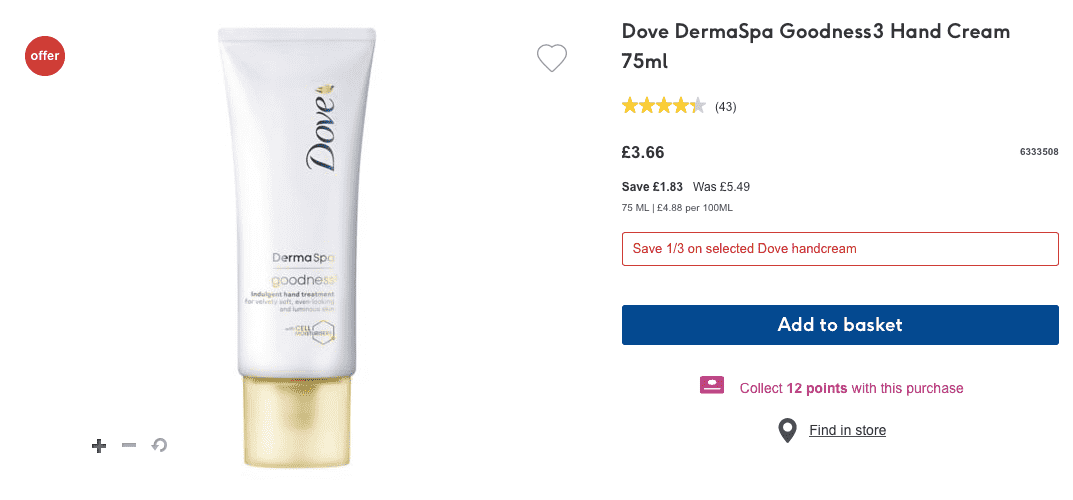
Task: View the 43 customer reviews count
Action: pyautogui.click(x=725, y=107)
